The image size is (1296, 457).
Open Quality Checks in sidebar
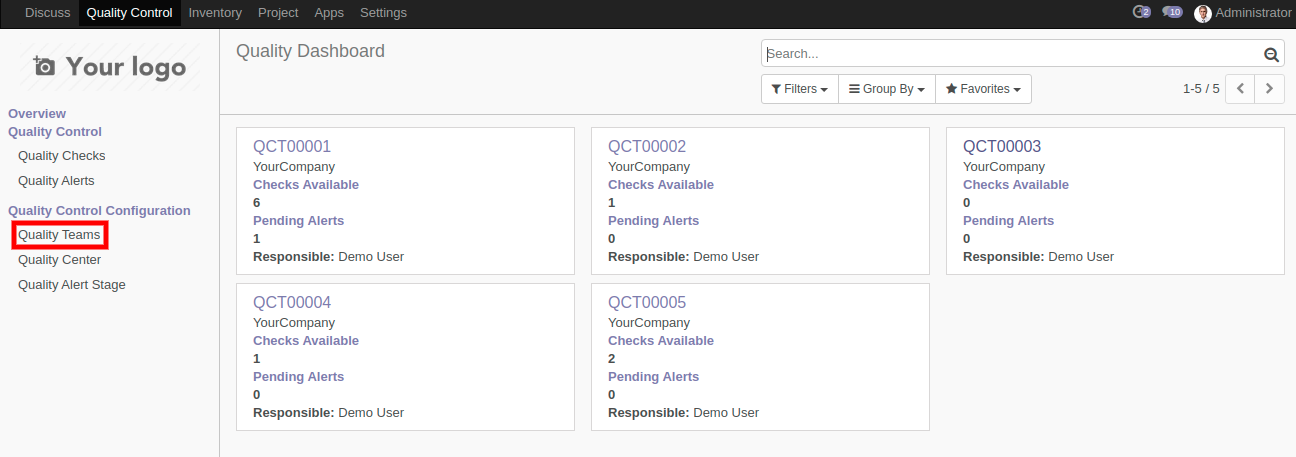coord(61,156)
